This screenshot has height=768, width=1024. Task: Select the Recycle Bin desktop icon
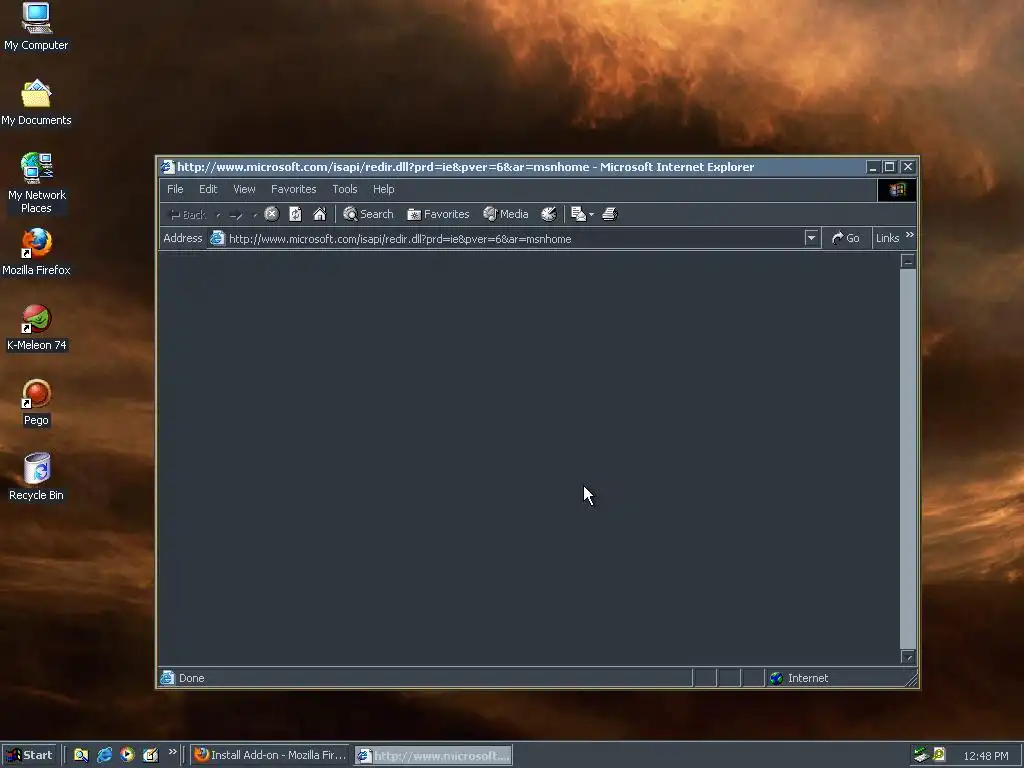click(x=36, y=477)
